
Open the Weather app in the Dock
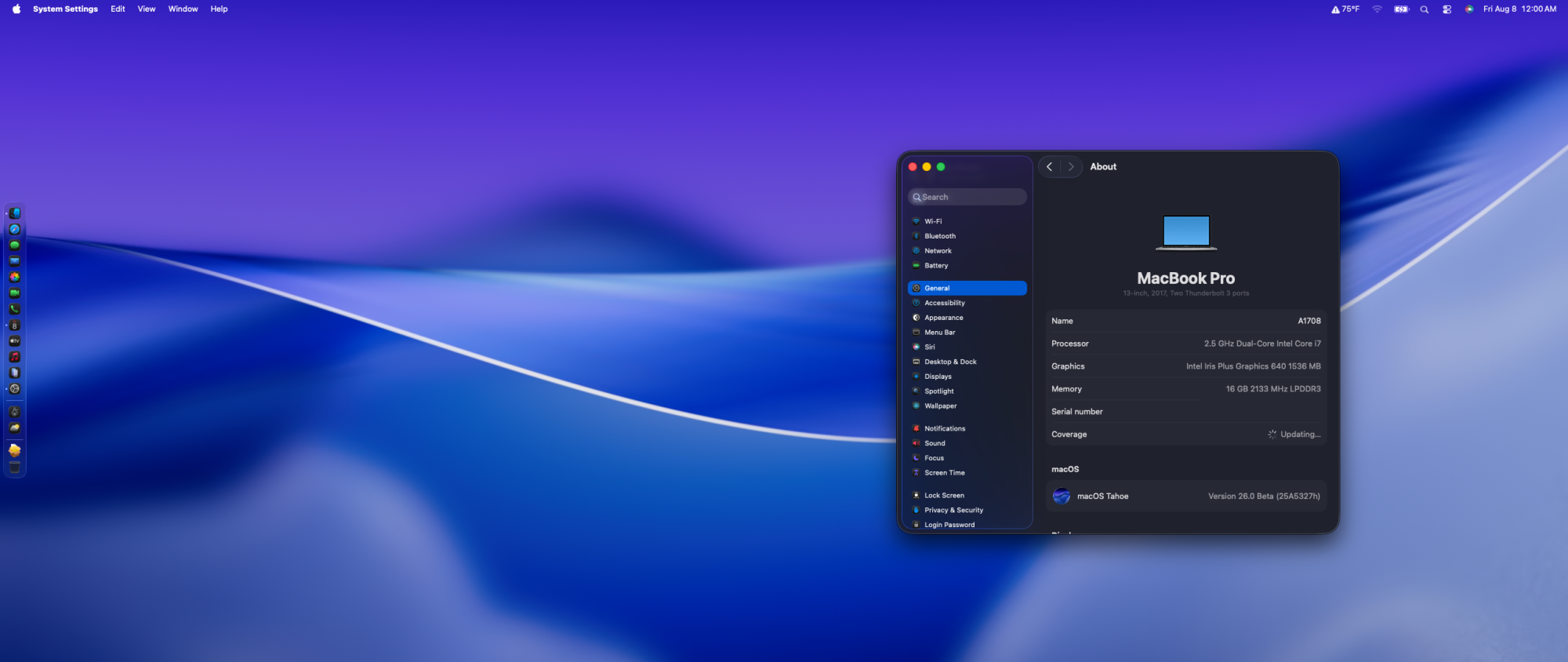(x=14, y=427)
